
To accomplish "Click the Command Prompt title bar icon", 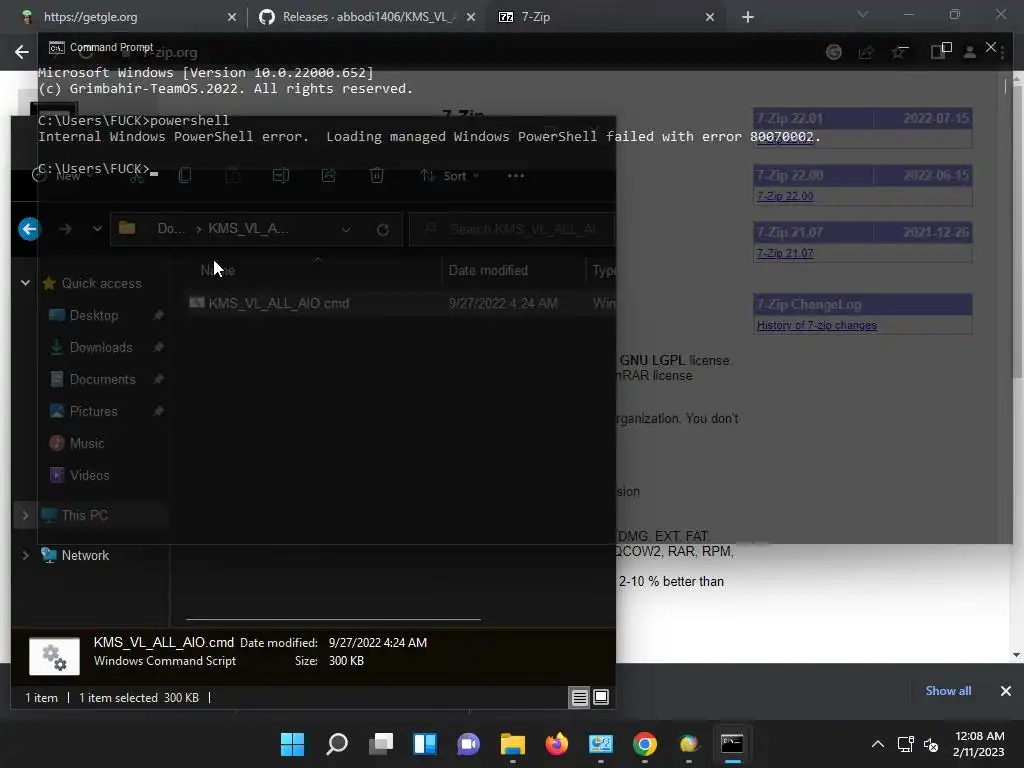I will 57,48.
